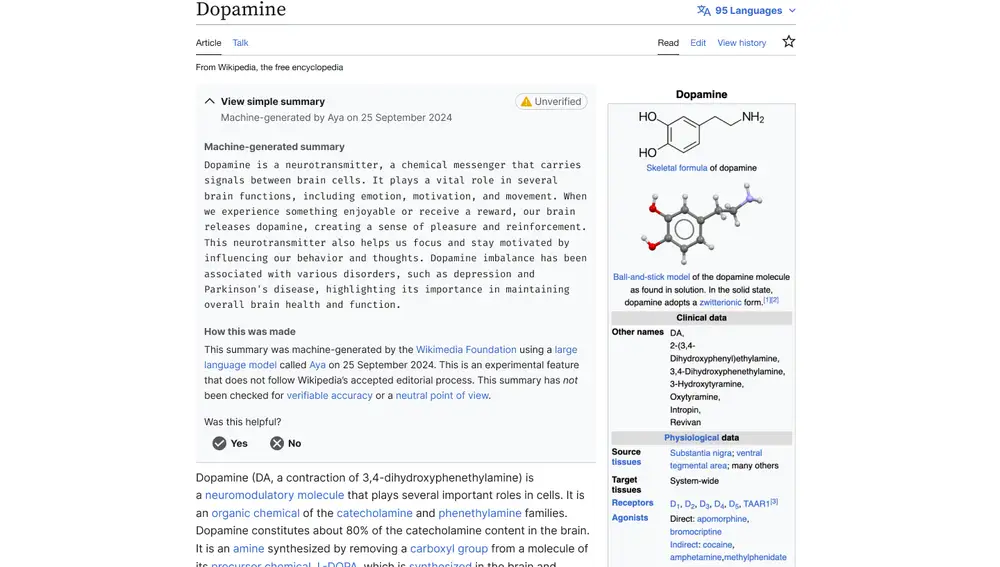Switch to the Article tab
This screenshot has height=567, width=1000.
click(209, 43)
